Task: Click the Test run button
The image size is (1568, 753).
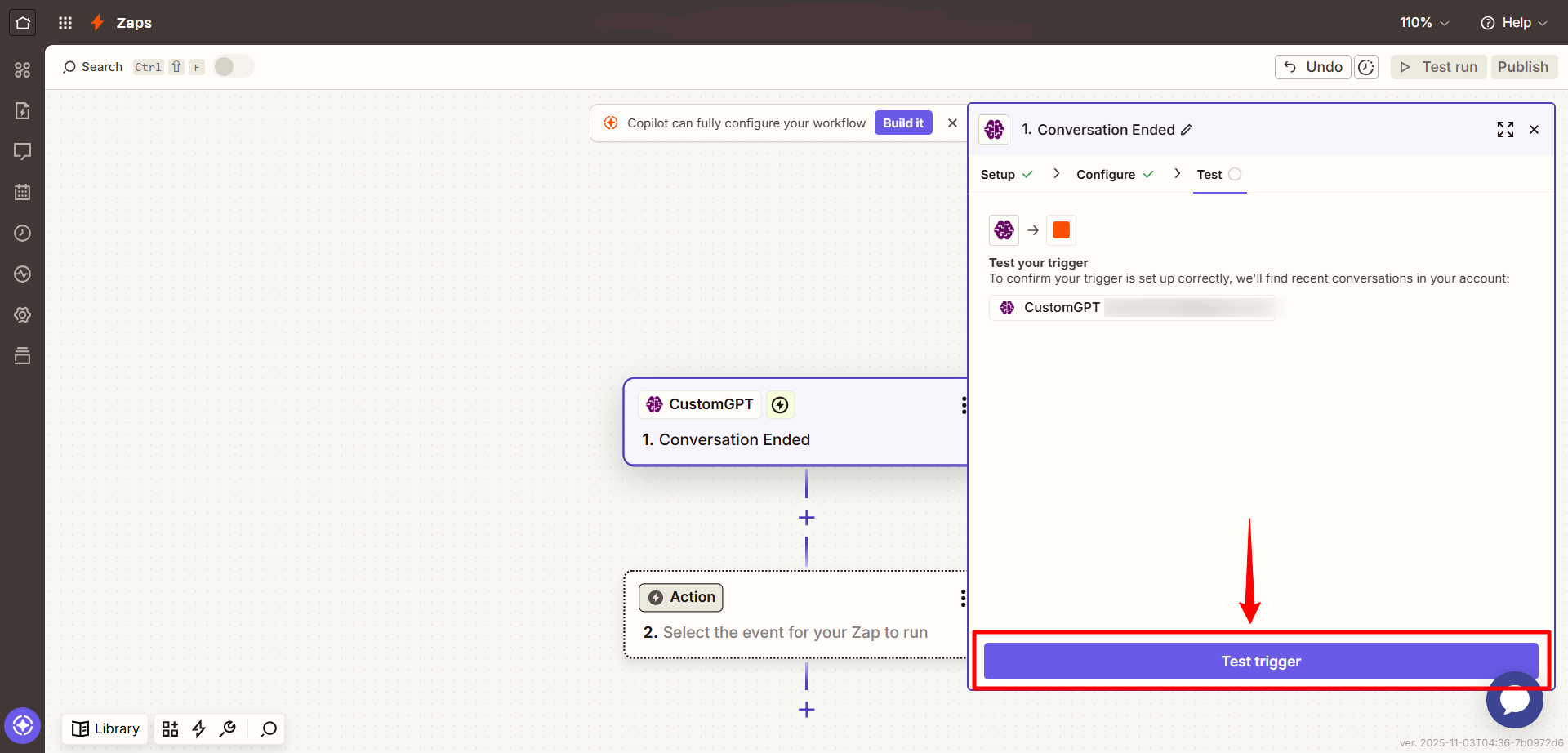Action: (x=1439, y=67)
